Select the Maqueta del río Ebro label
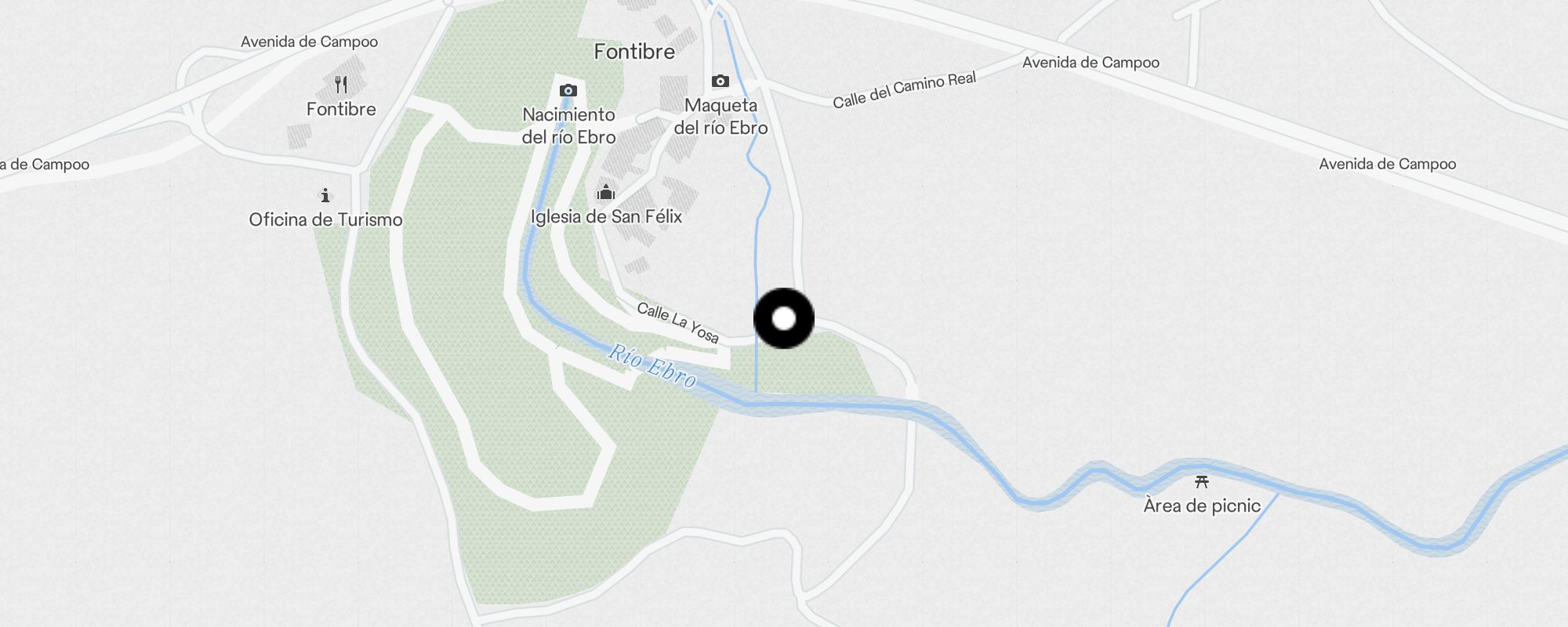This screenshot has height=627, width=1568. [720, 117]
